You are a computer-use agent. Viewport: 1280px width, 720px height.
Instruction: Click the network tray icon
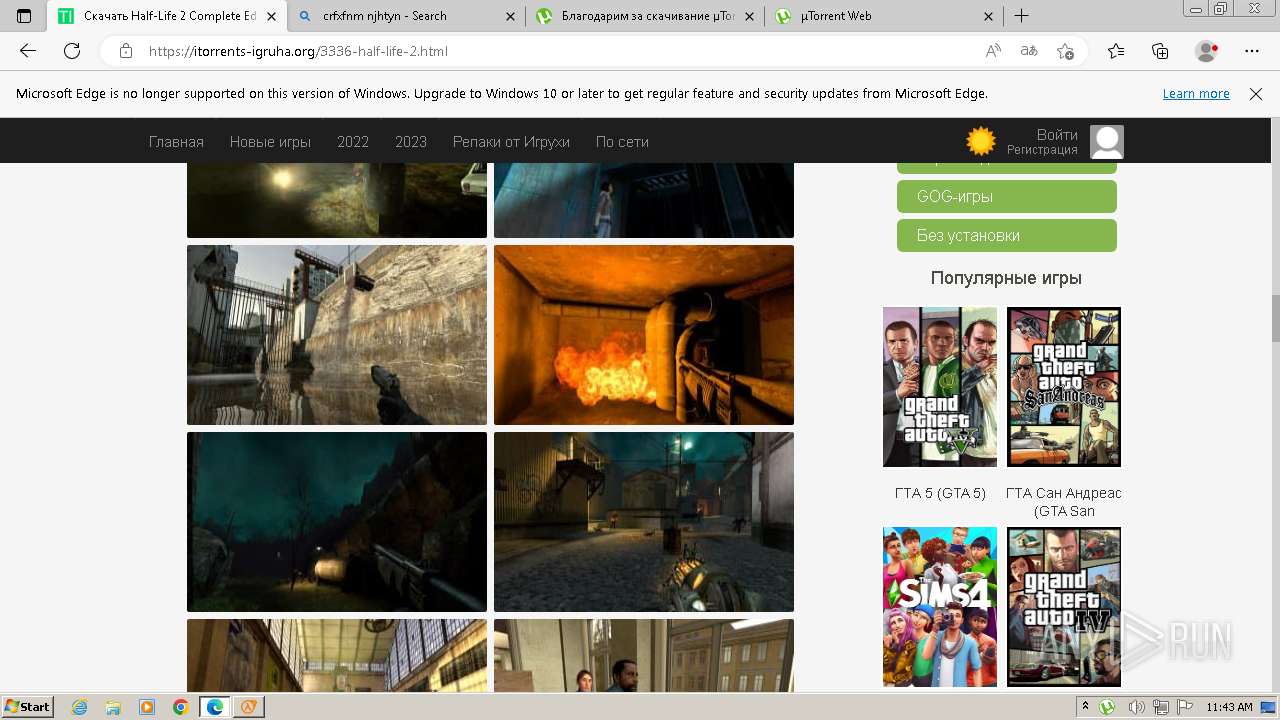click(1160, 707)
